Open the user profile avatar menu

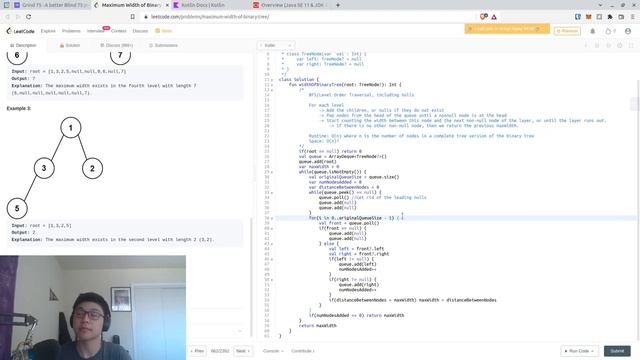(628, 31)
